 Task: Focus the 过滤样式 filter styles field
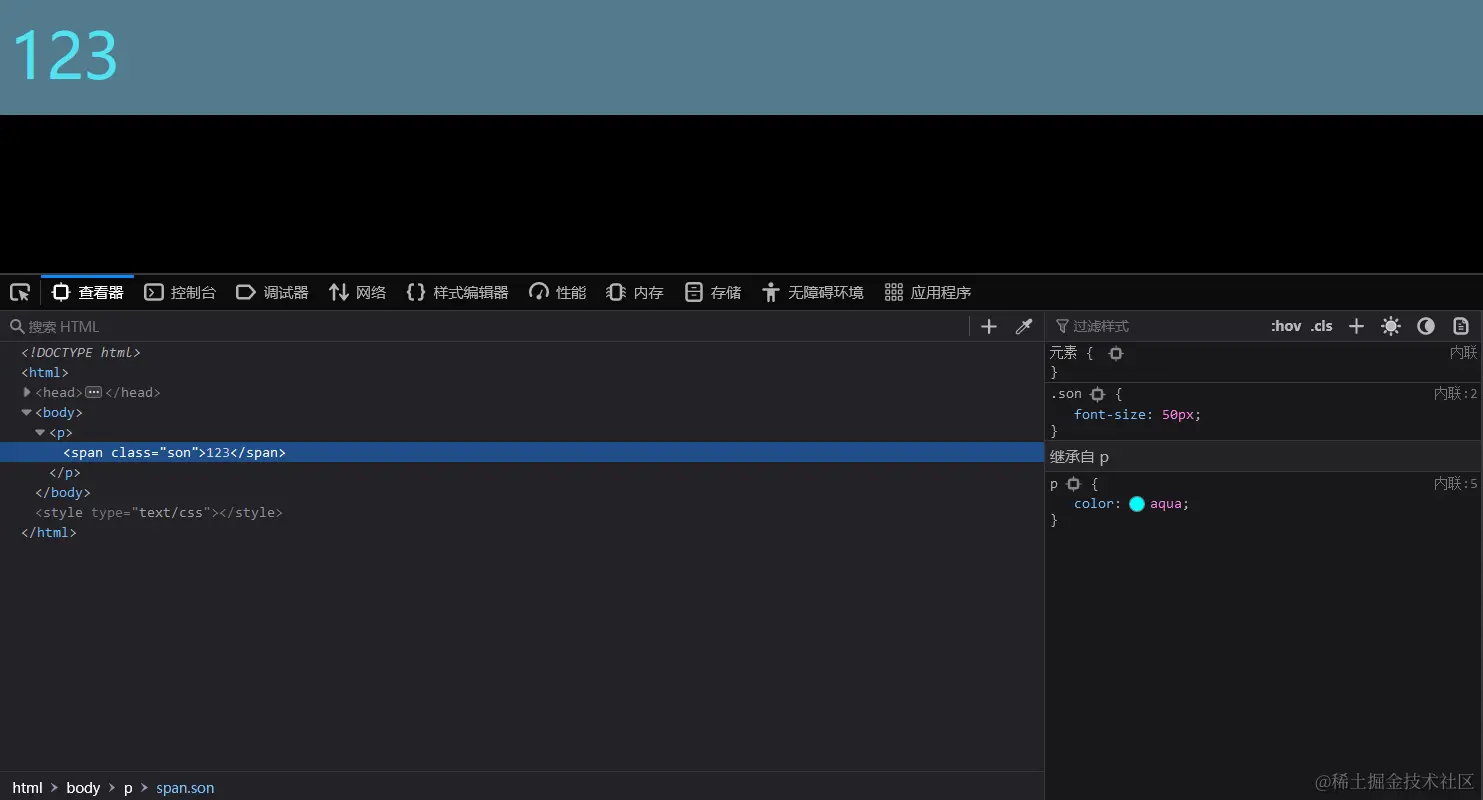click(1155, 326)
